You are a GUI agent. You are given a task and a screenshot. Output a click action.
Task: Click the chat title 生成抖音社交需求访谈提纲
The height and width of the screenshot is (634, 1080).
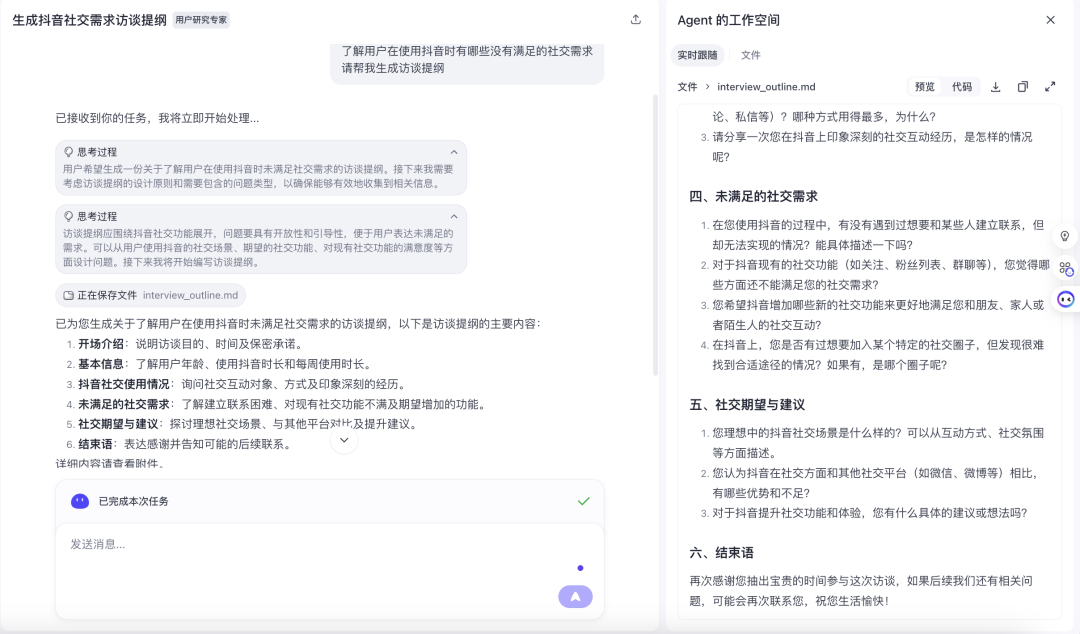[90, 20]
